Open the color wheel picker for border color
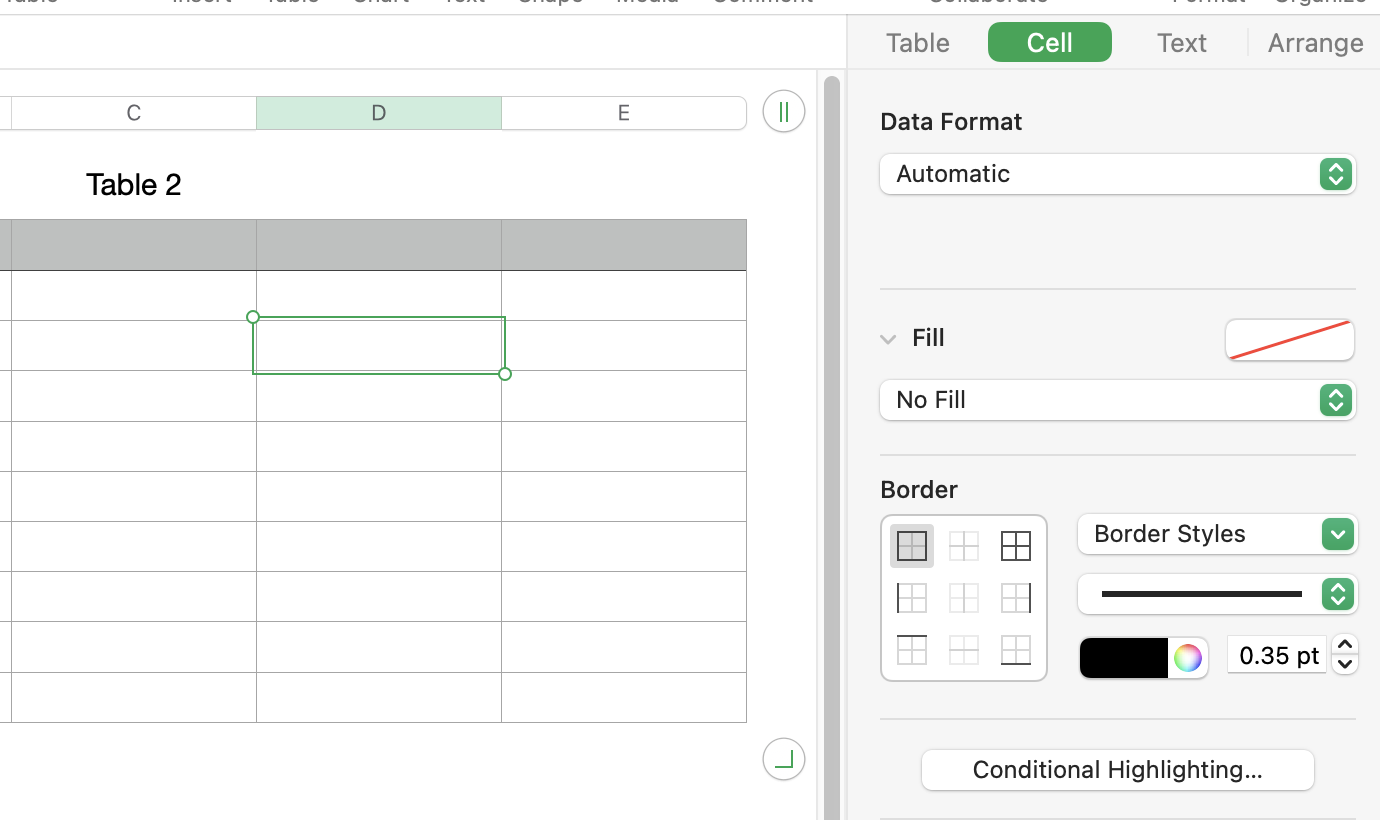Screen dimensions: 1380x820 pyautogui.click(x=1188, y=657)
